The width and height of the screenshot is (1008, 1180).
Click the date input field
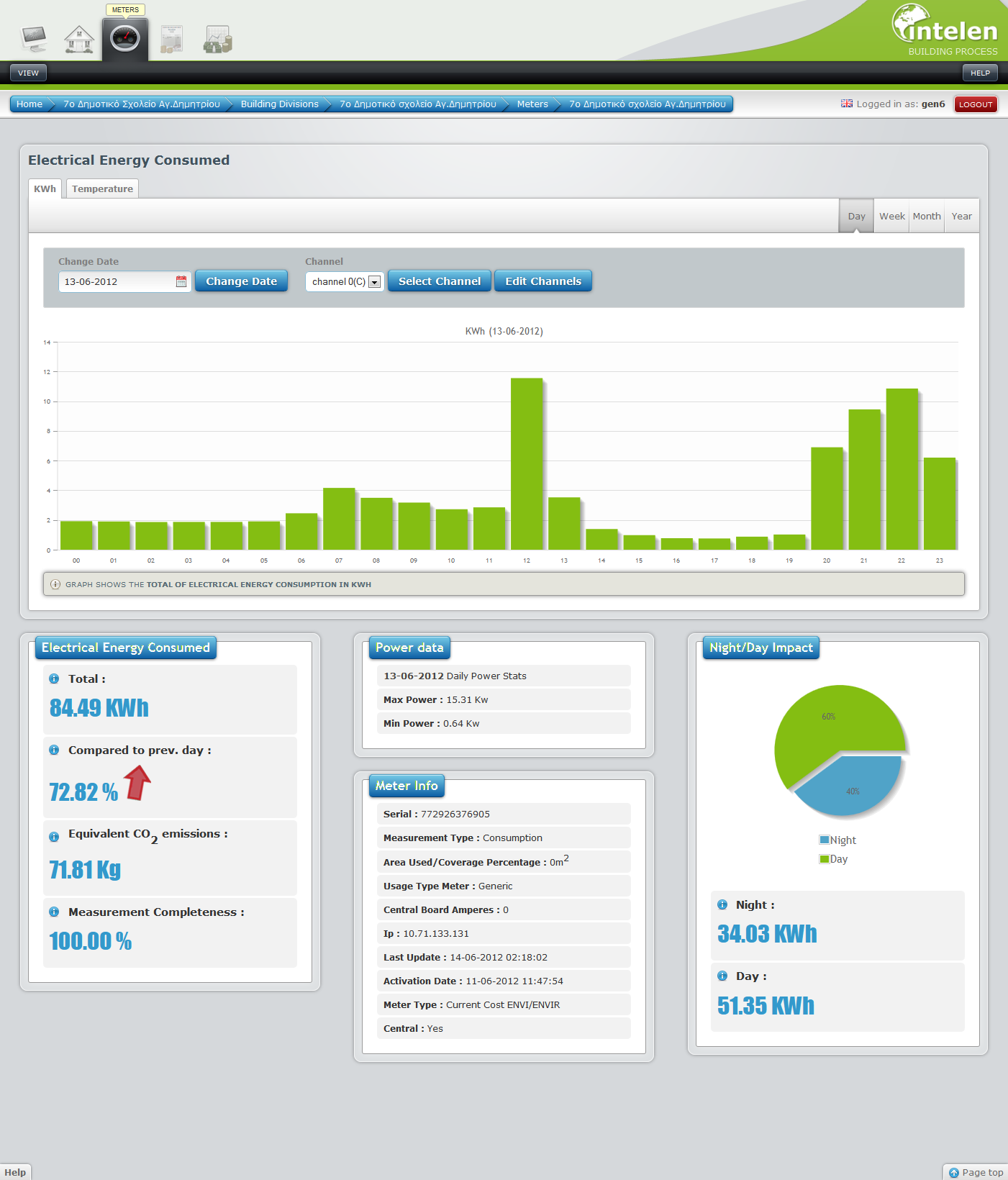point(115,281)
